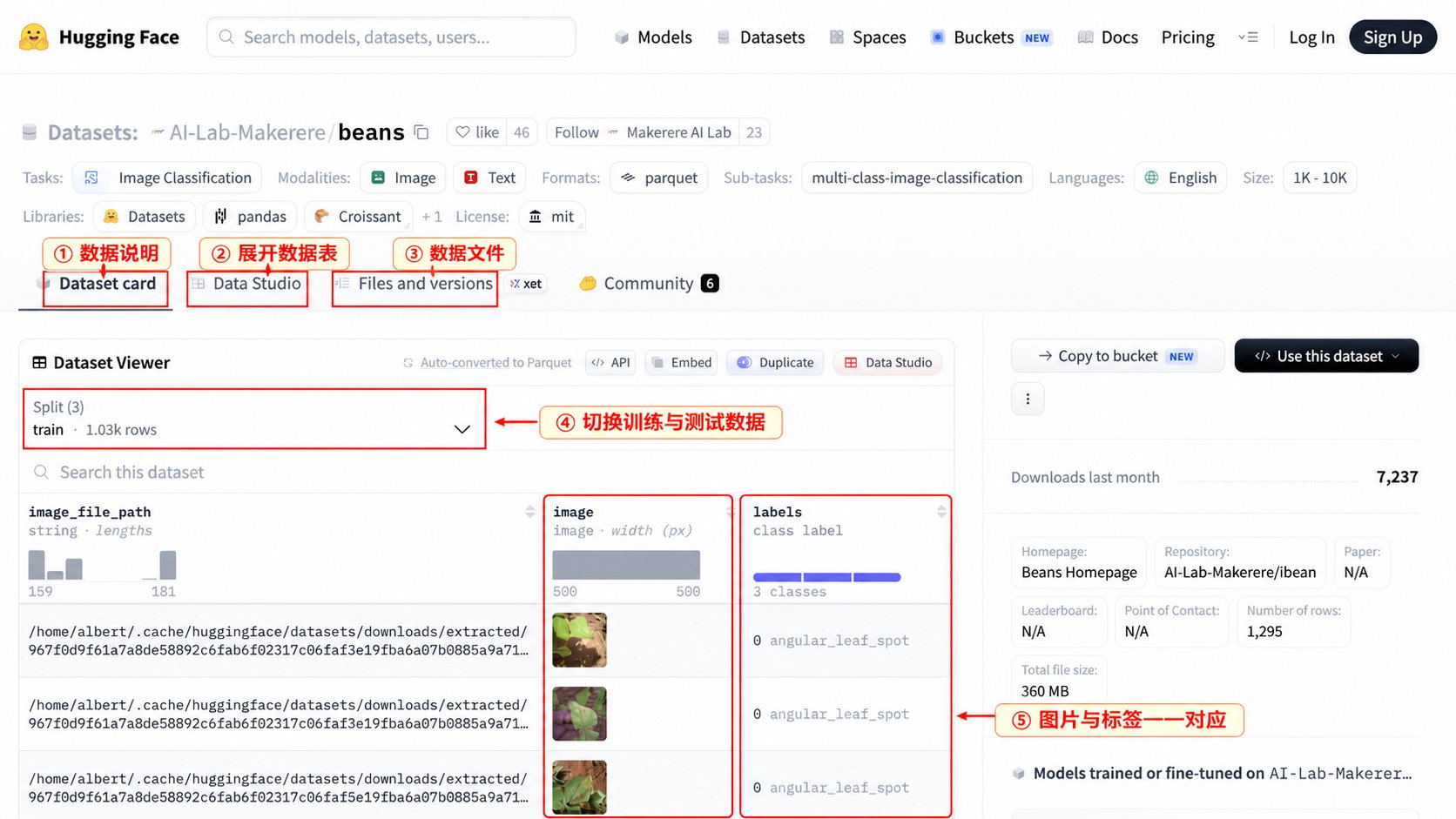
Task: Click the top search models input field
Action: [391, 37]
